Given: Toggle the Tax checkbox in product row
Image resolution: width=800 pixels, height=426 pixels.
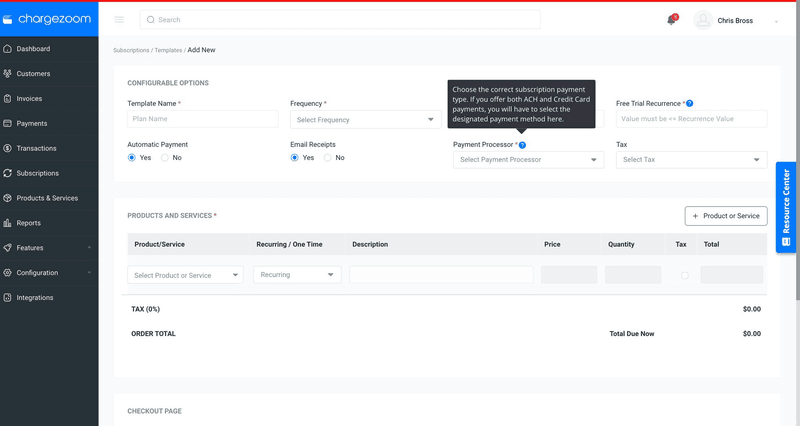Looking at the screenshot, I should tap(685, 275).
